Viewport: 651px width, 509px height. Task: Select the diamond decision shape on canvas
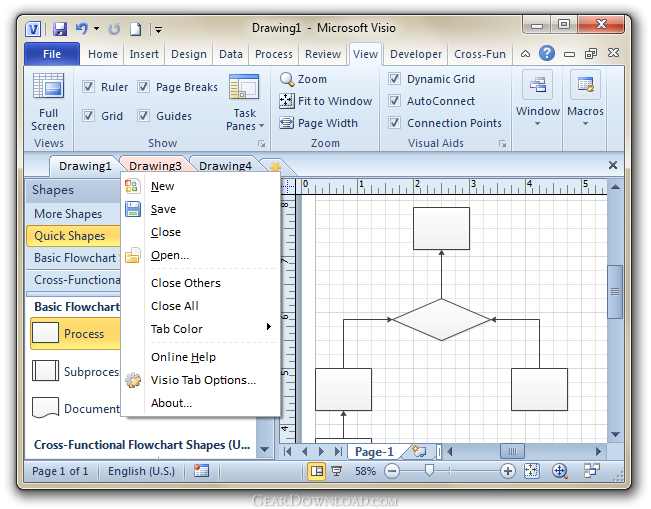pyautogui.click(x=441, y=320)
